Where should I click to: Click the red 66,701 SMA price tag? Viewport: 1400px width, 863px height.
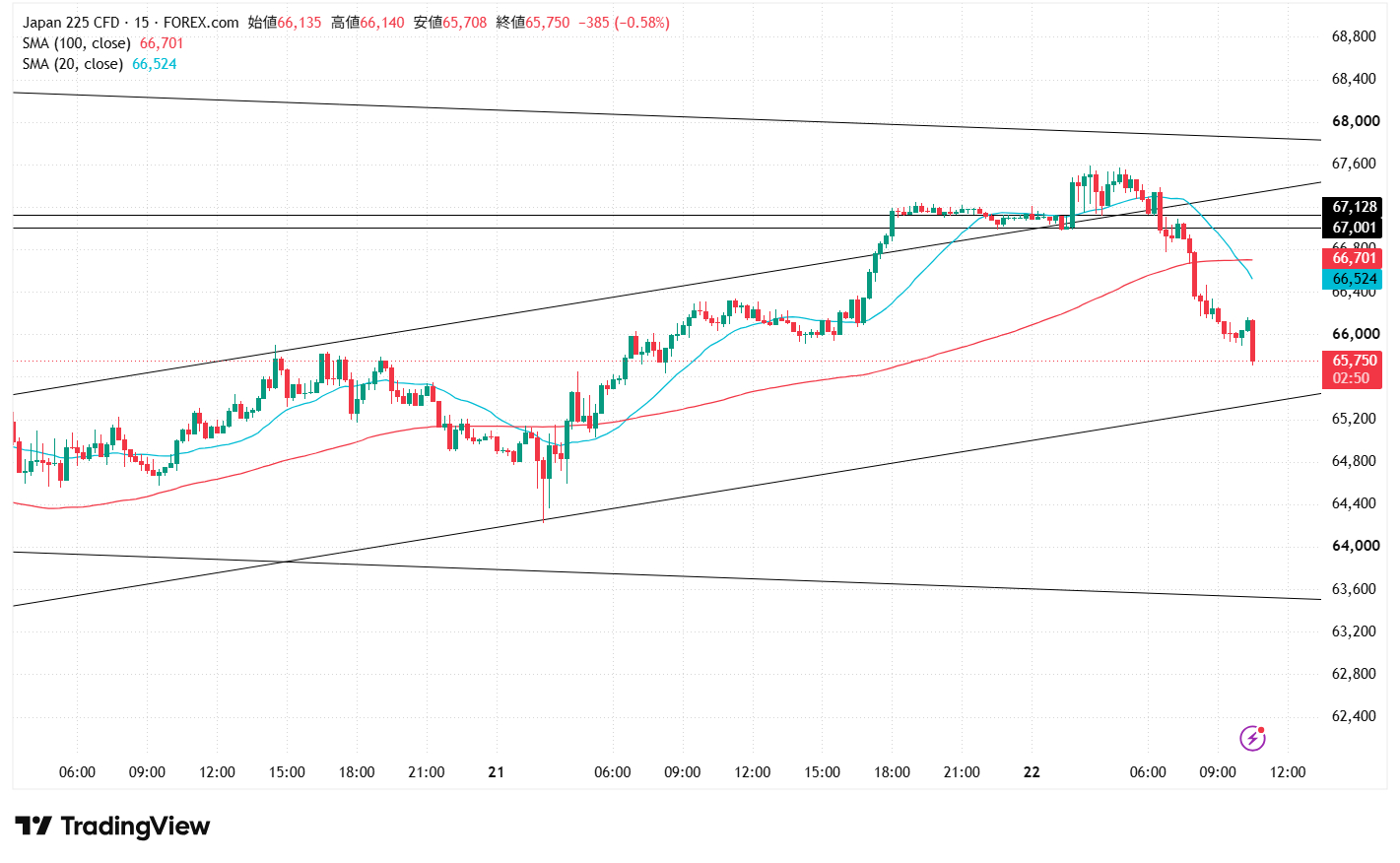1353,258
